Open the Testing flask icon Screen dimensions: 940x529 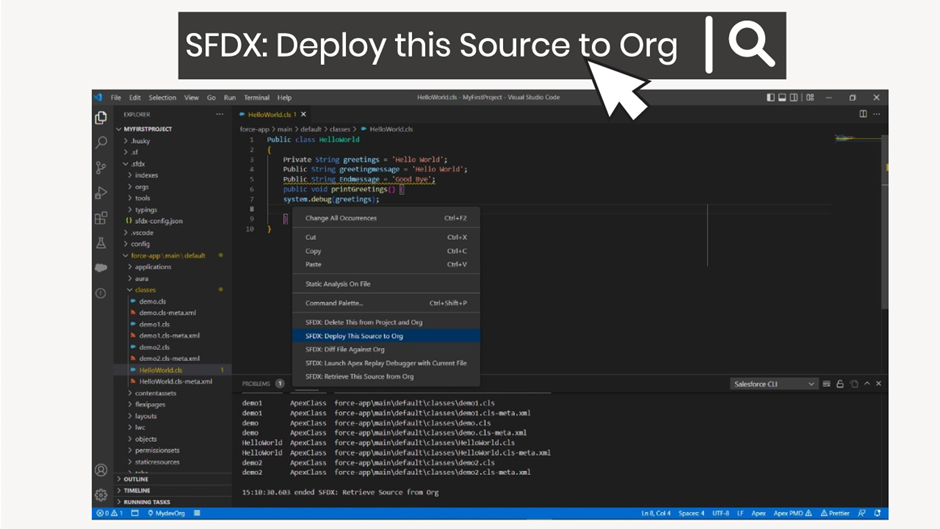[x=101, y=242]
